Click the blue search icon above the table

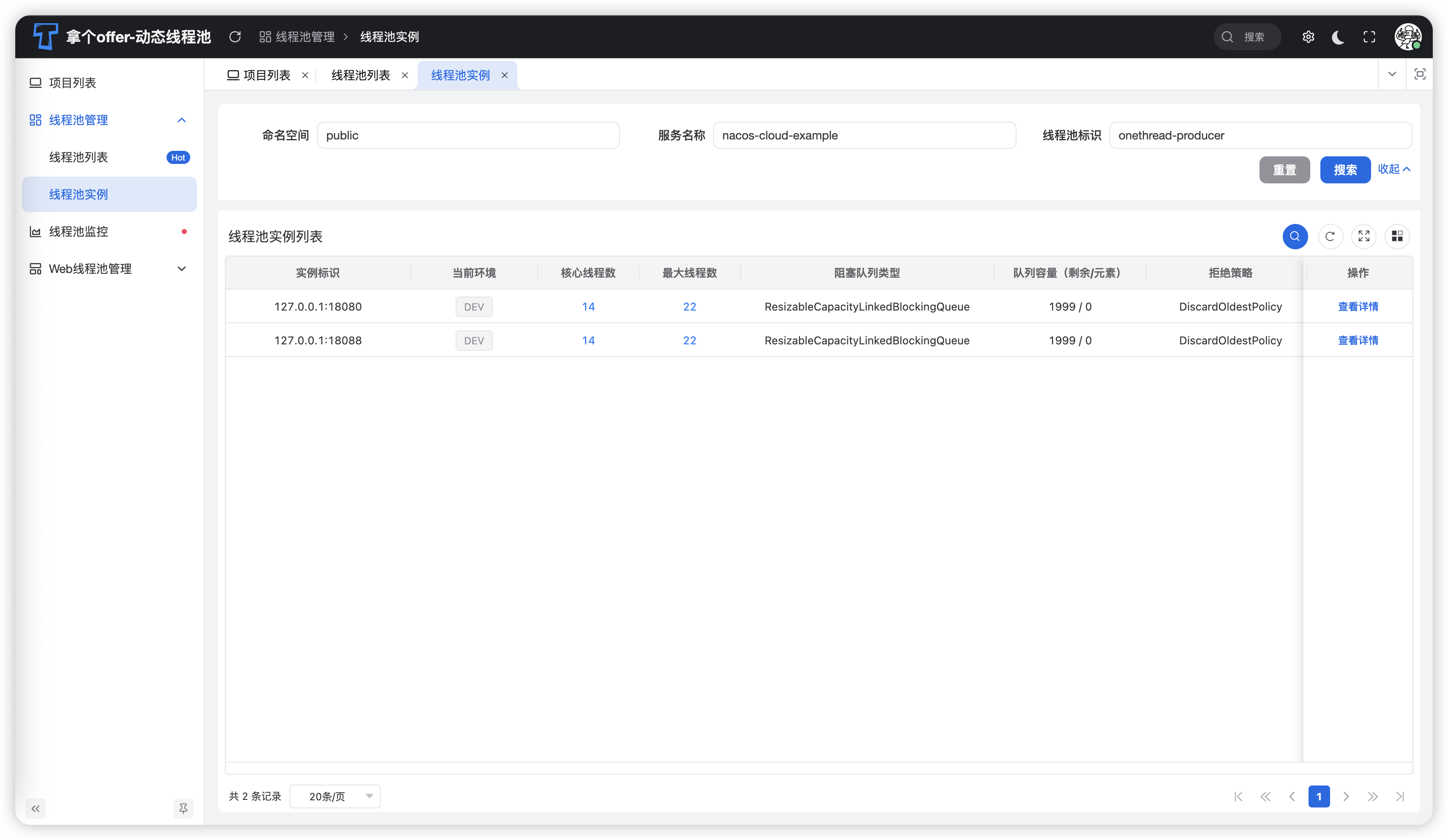1295,236
